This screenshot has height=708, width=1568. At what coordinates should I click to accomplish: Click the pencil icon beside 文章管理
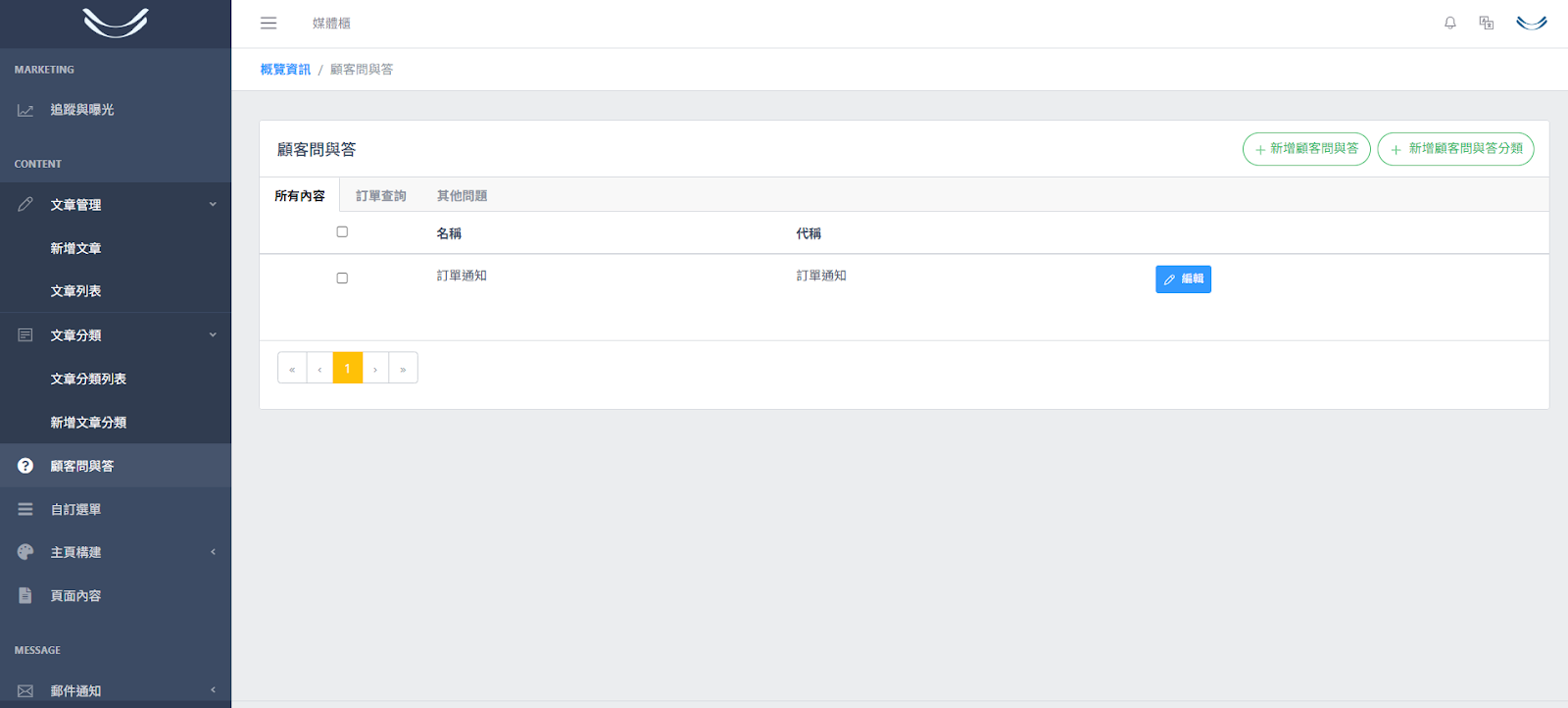(x=25, y=204)
